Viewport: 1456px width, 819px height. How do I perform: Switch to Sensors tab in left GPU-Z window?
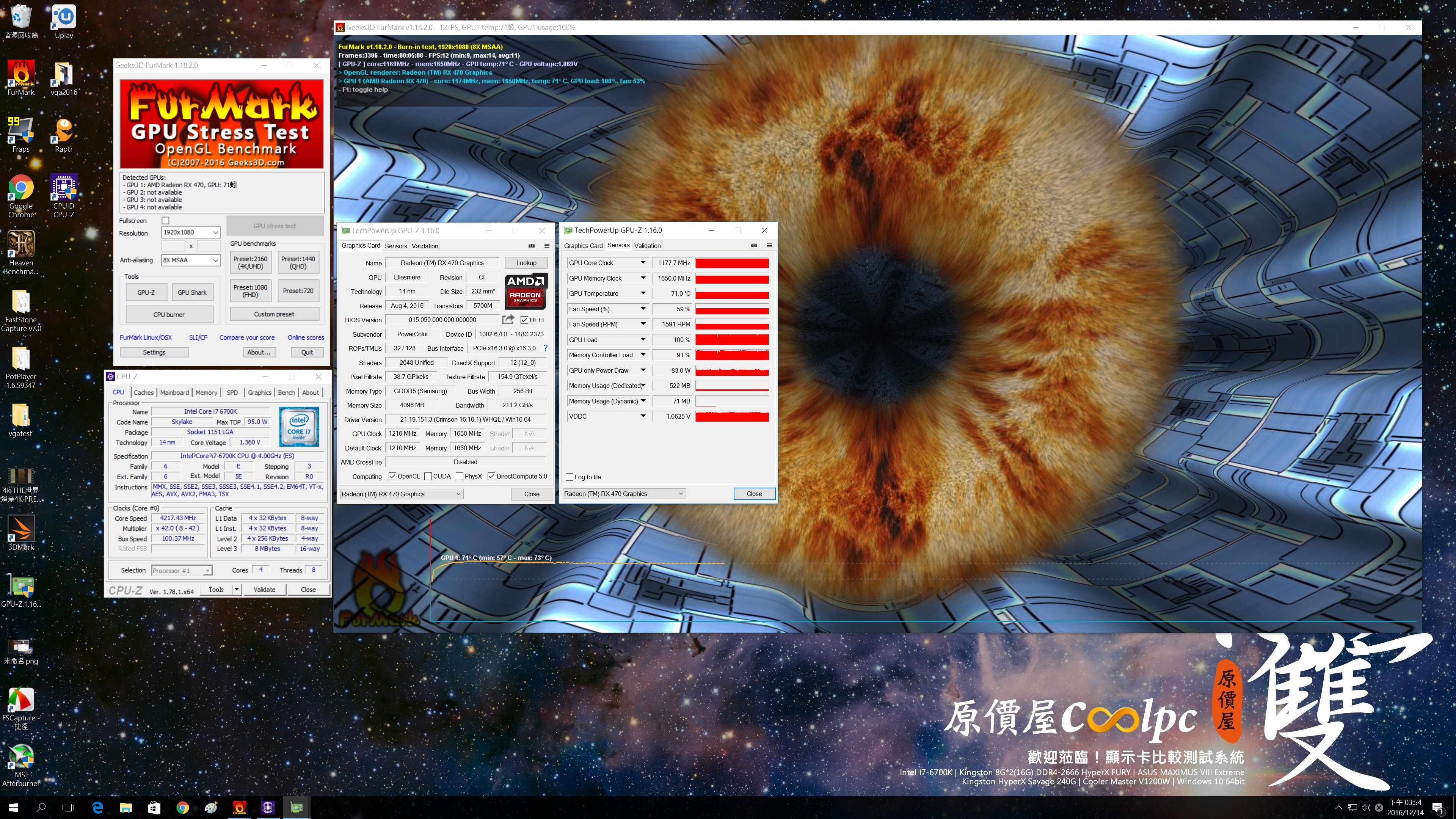[395, 246]
